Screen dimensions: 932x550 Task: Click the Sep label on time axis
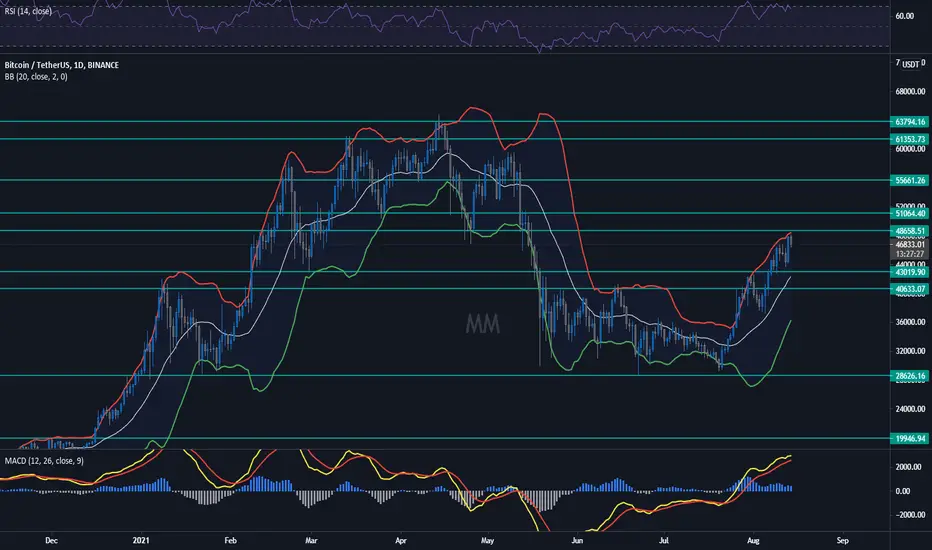[842, 540]
